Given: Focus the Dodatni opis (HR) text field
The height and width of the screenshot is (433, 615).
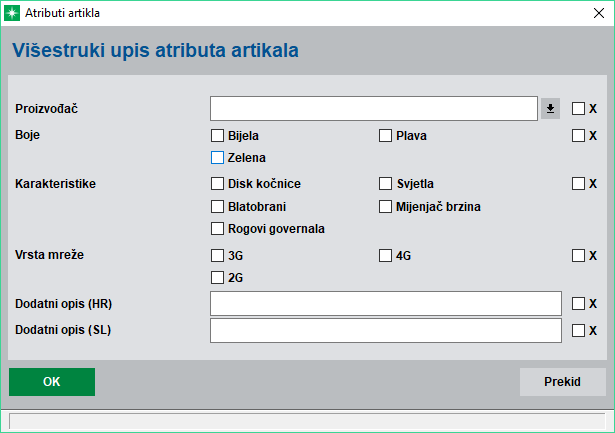Looking at the screenshot, I should click(x=385, y=303).
